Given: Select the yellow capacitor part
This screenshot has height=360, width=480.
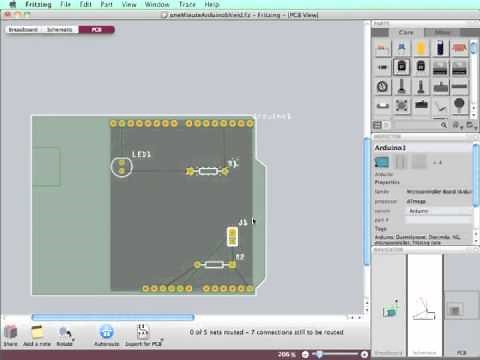Looking at the screenshot, I should [x=421, y=48].
